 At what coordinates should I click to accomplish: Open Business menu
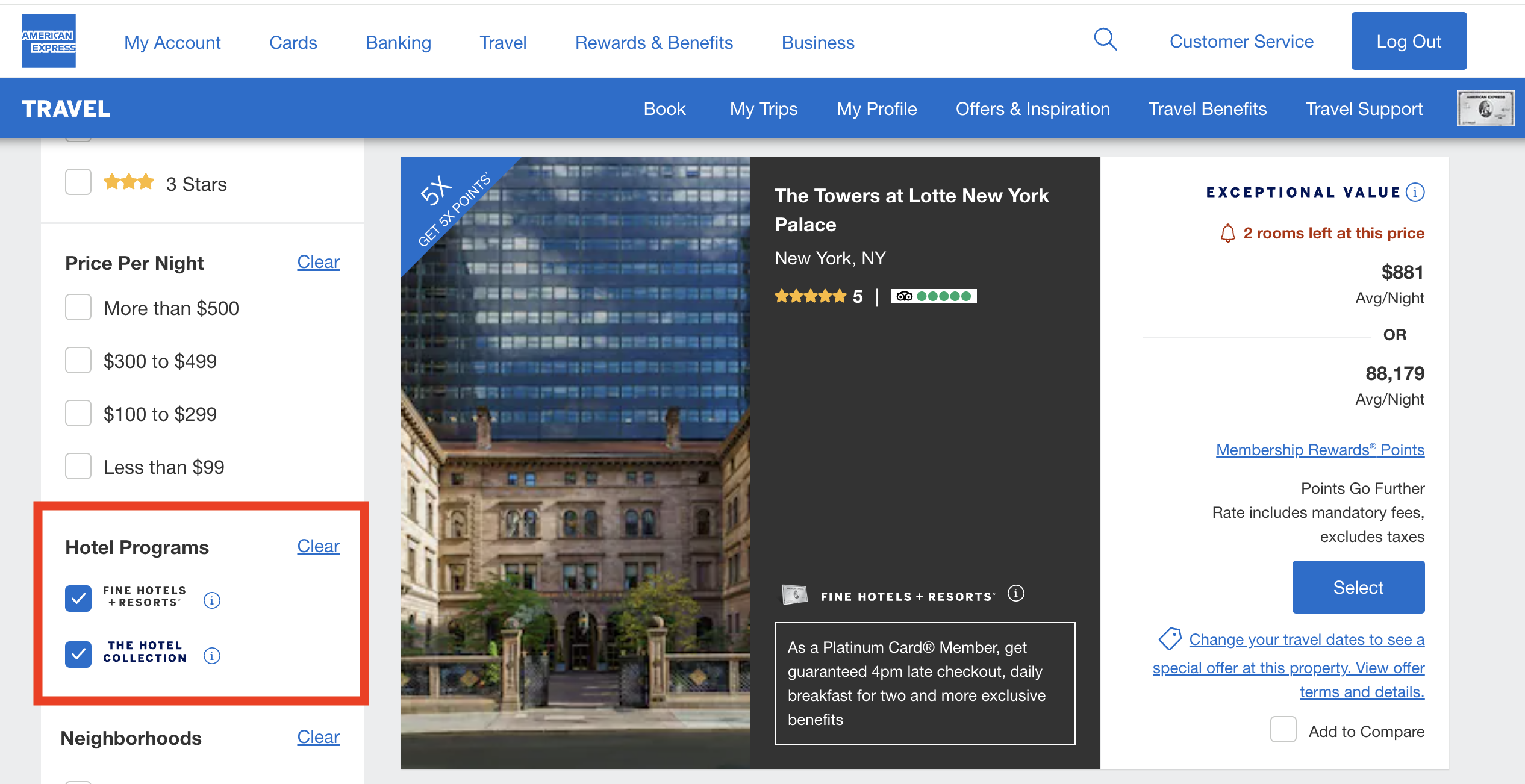tap(818, 42)
